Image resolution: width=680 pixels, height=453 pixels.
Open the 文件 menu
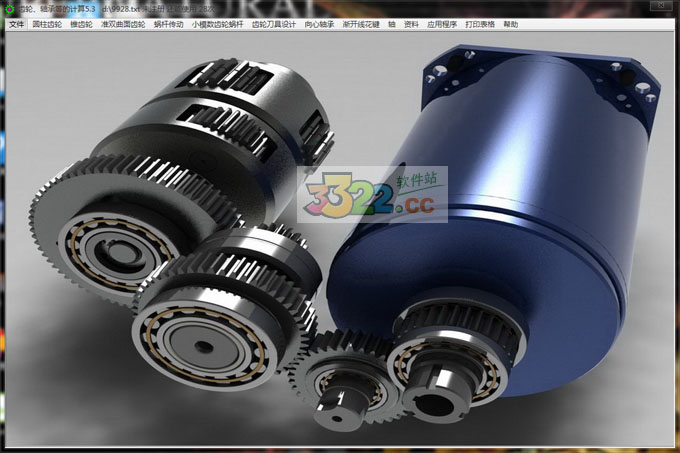tap(16, 24)
